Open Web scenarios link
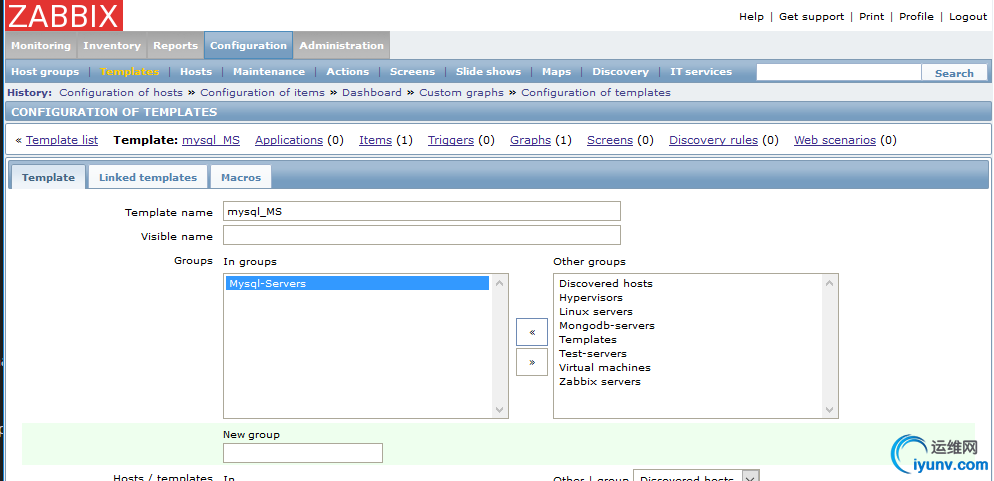This screenshot has width=994, height=481. click(835, 140)
